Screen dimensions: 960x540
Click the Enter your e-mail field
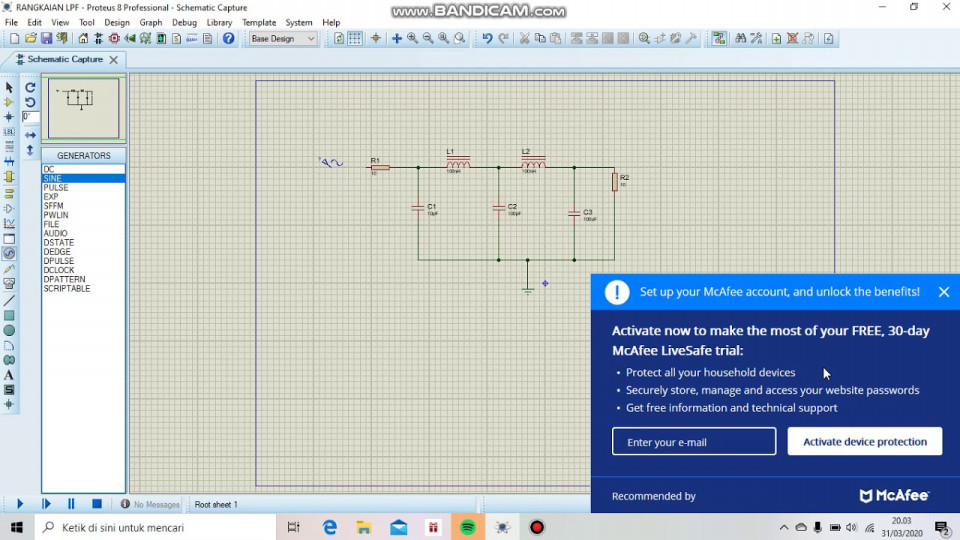[694, 442]
